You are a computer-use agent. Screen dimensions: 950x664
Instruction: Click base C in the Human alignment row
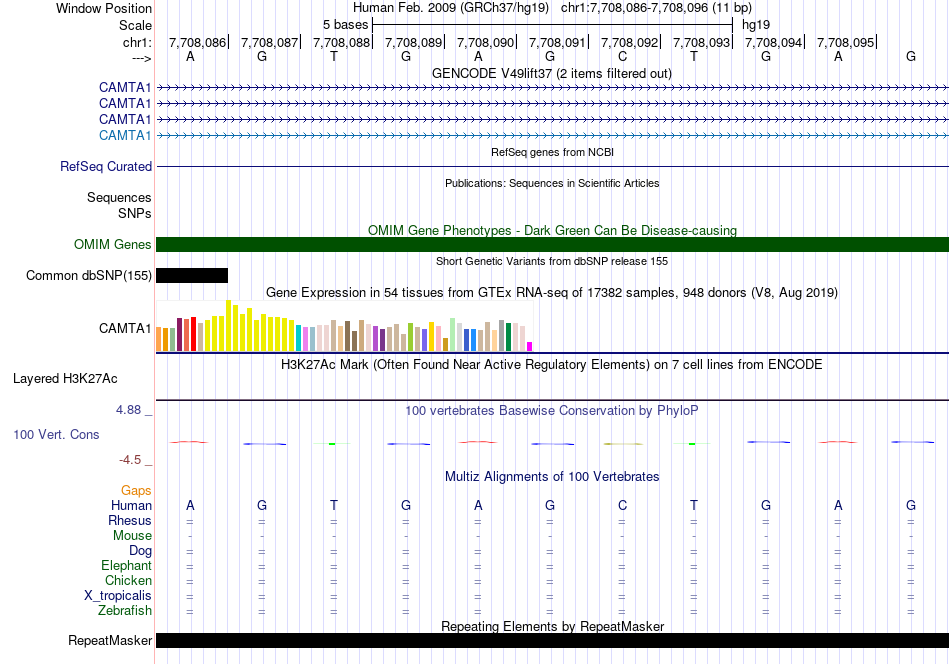pyautogui.click(x=622, y=505)
